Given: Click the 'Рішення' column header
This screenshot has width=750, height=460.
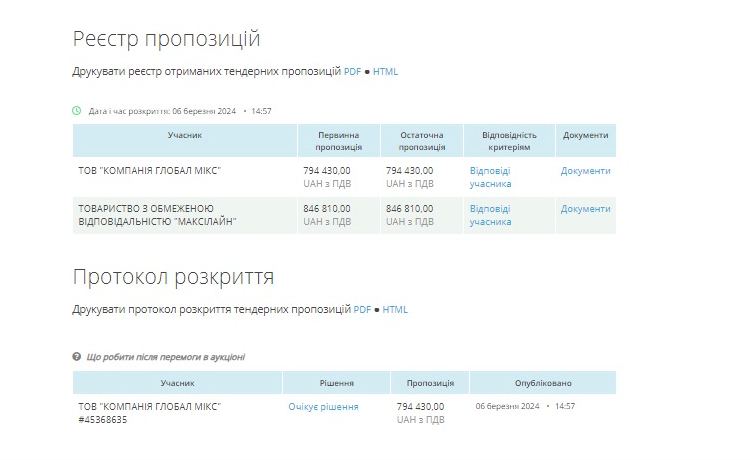Looking at the screenshot, I should pos(336,383).
